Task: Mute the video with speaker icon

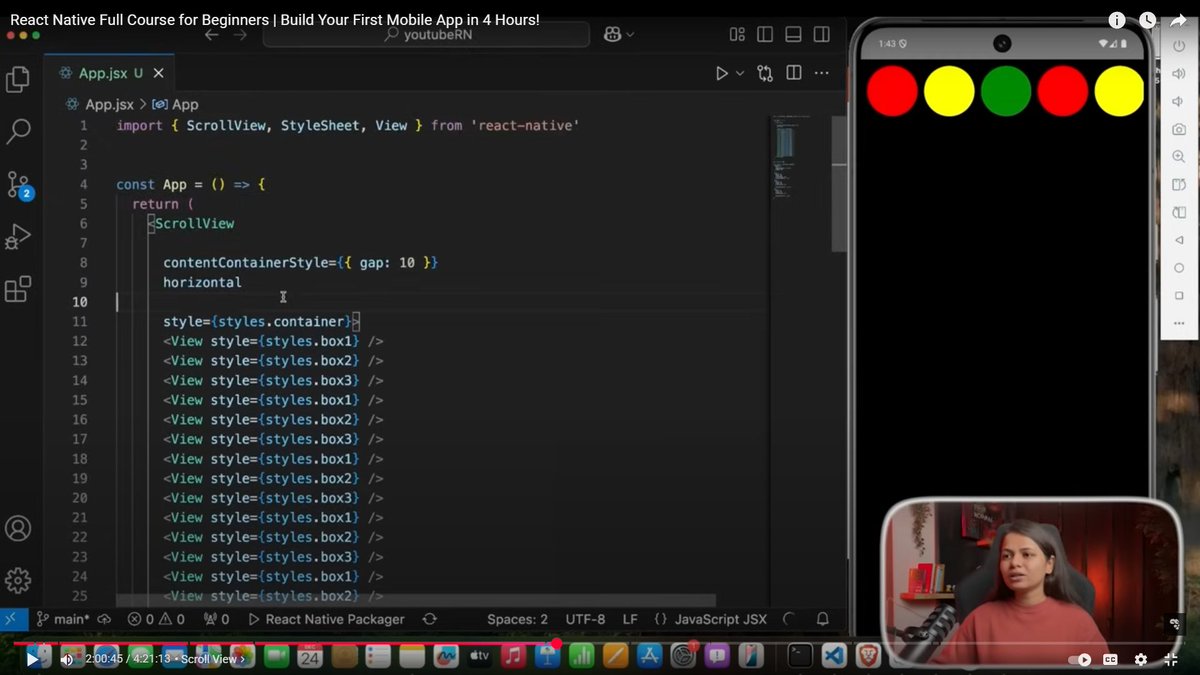Action: coord(68,659)
